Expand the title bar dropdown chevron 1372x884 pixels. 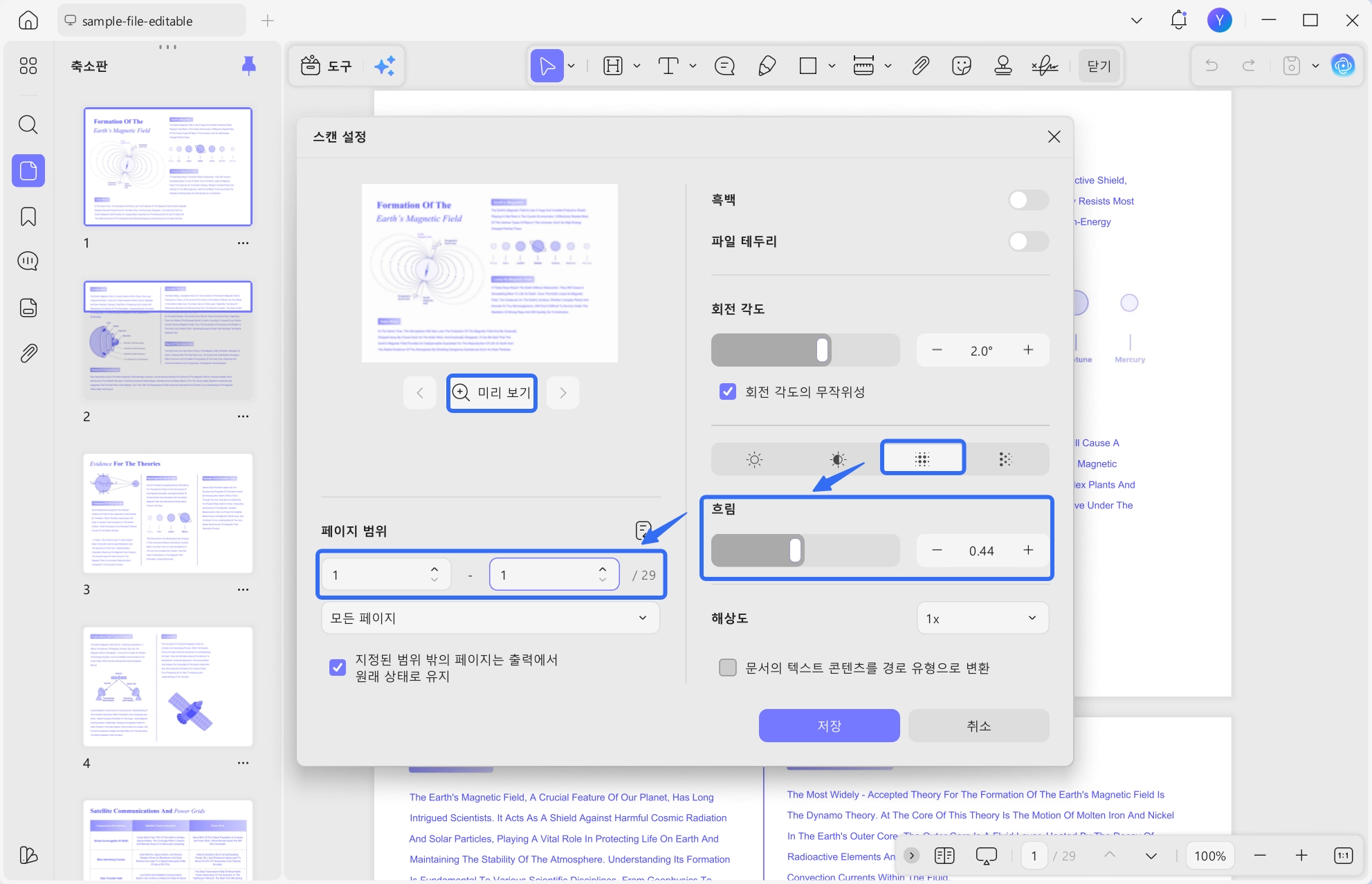1137,21
